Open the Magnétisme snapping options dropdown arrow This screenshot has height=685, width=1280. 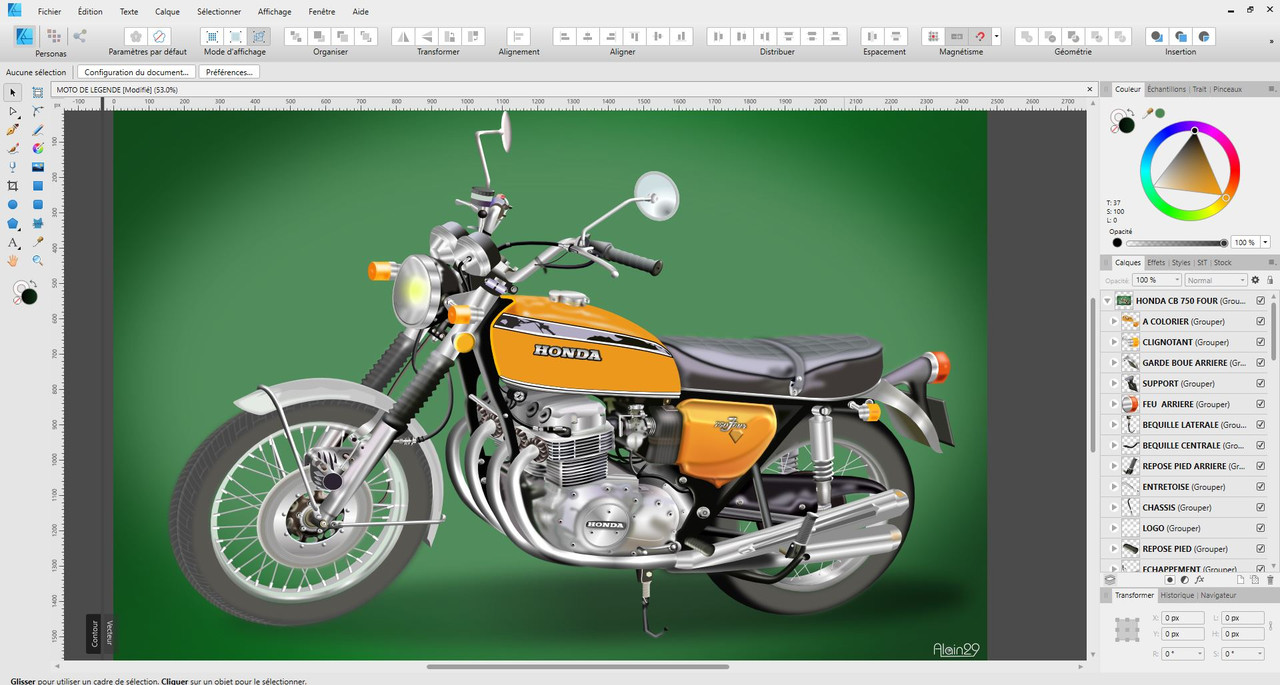coord(997,36)
